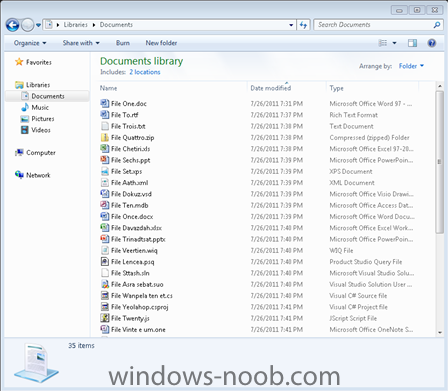Select the File Veertien.wiq icon

coord(105,250)
